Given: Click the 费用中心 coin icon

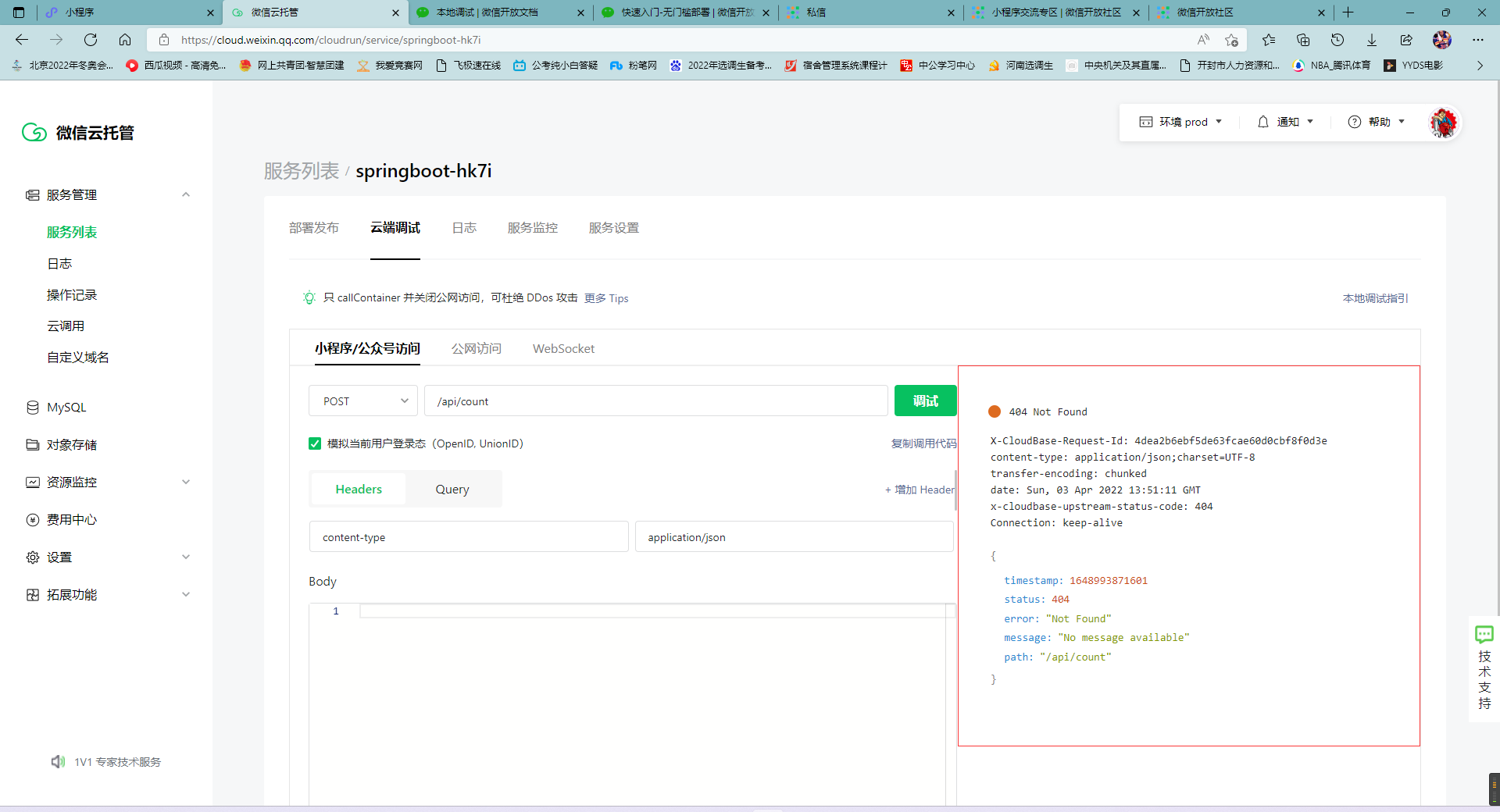Looking at the screenshot, I should 33,520.
